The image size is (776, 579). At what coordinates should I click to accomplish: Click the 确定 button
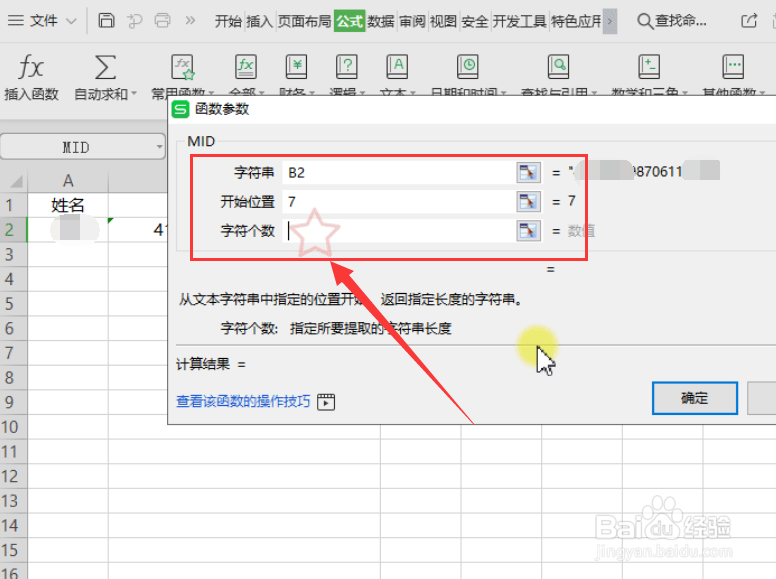(695, 398)
